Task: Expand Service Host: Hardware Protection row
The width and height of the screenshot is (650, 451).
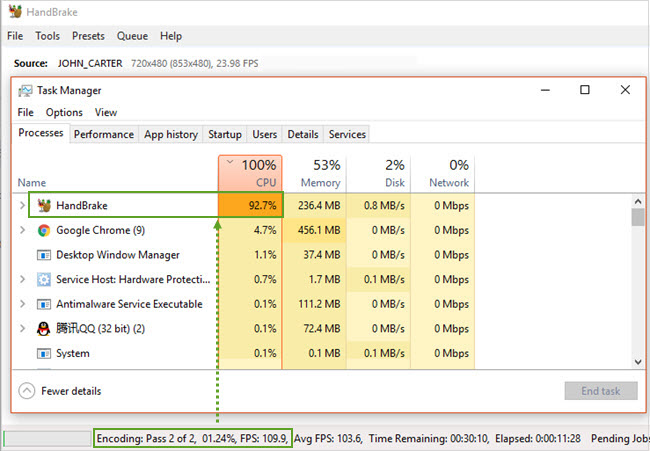Action: tap(22, 279)
